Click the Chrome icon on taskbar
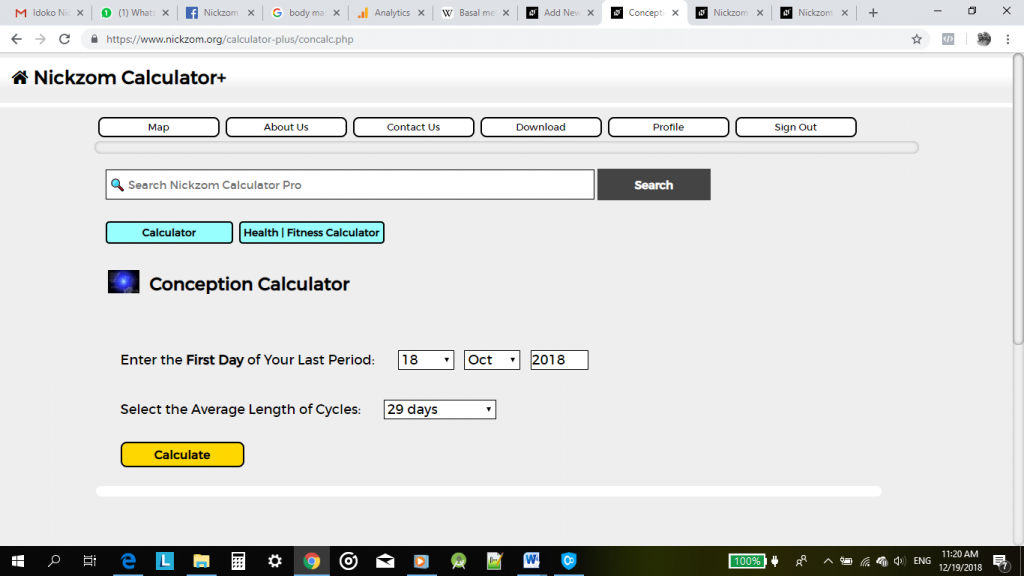This screenshot has width=1024, height=576. [x=312, y=561]
